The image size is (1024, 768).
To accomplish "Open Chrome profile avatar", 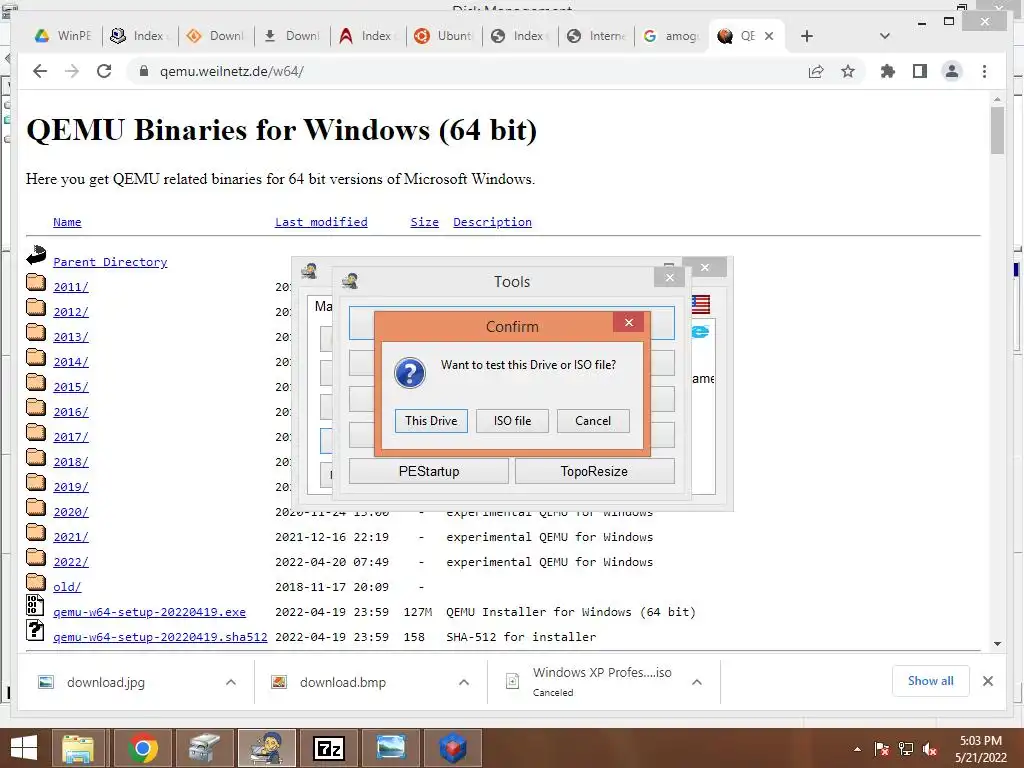I will 952,71.
